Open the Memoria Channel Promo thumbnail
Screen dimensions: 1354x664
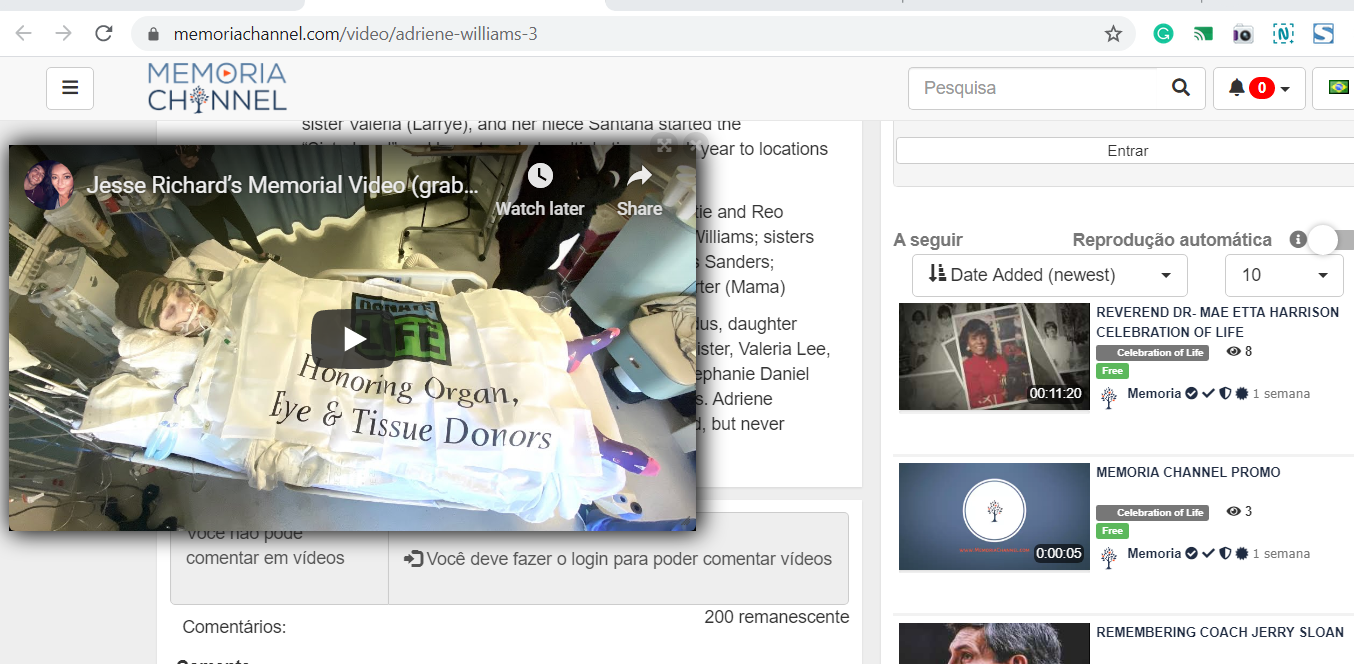click(994, 516)
